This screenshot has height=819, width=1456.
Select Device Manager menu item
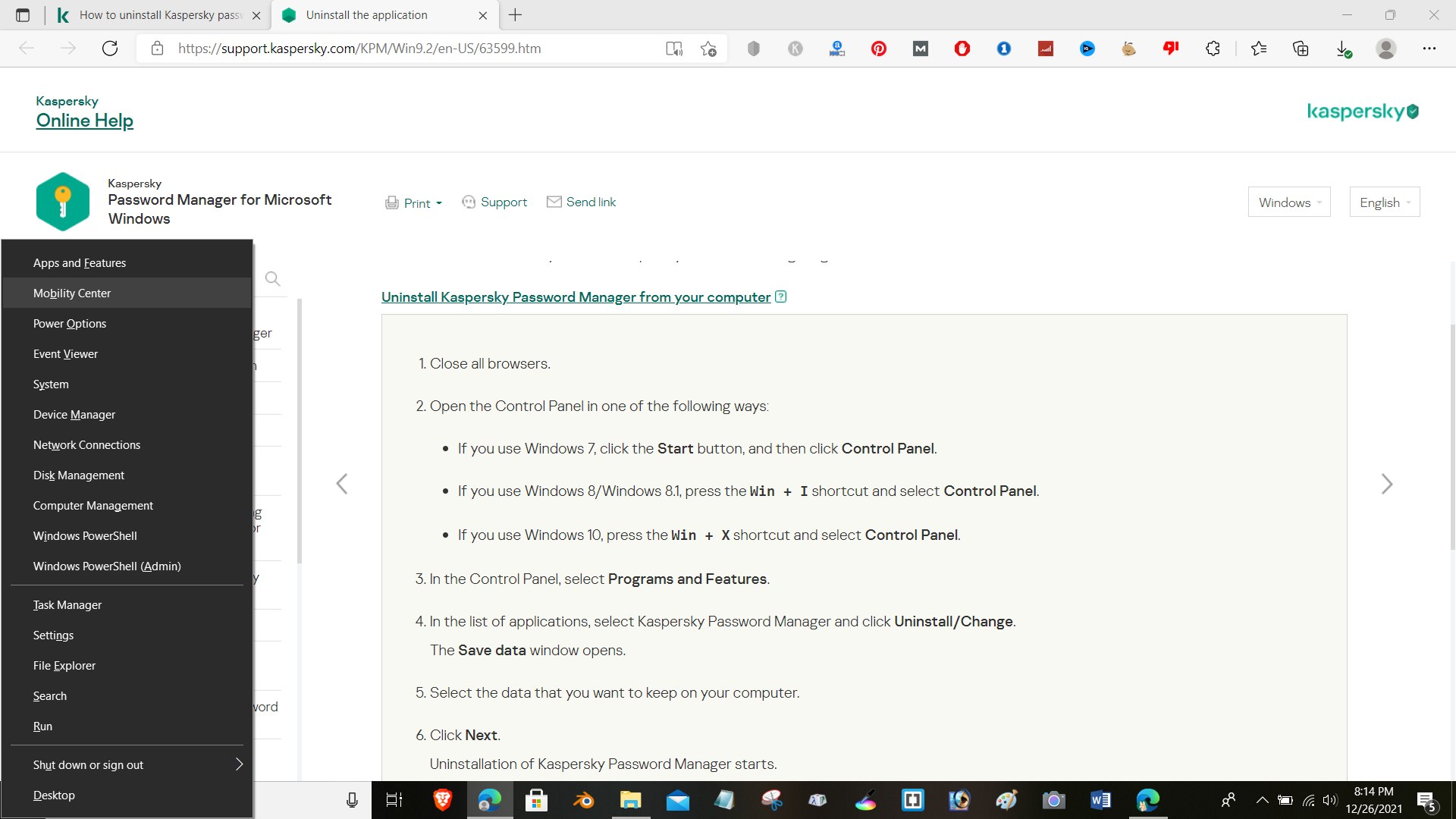coord(127,414)
